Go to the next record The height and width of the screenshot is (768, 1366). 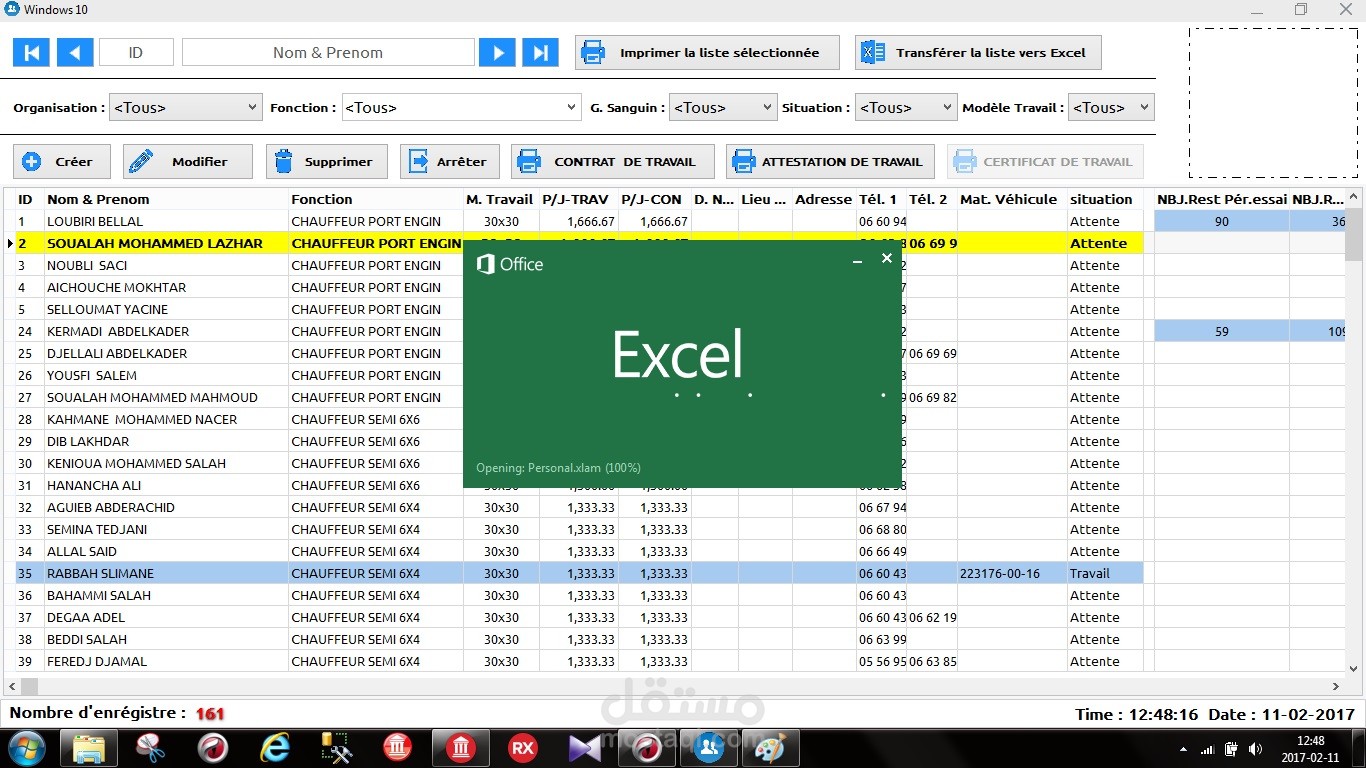click(x=497, y=53)
